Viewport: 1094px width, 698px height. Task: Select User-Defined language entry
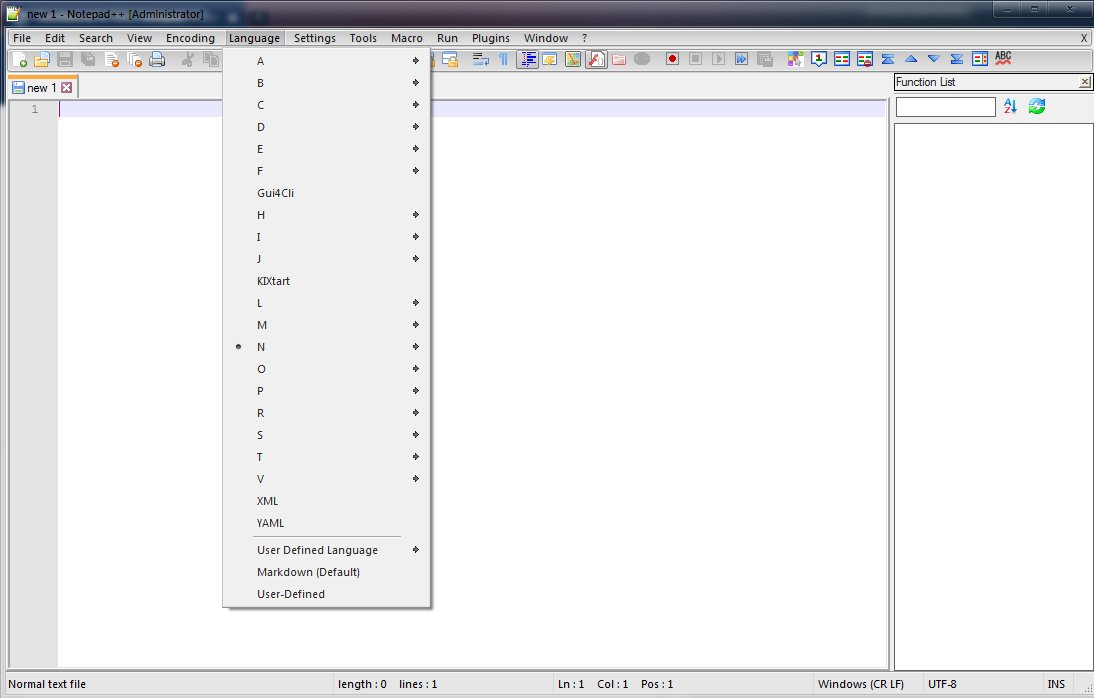[327, 594]
